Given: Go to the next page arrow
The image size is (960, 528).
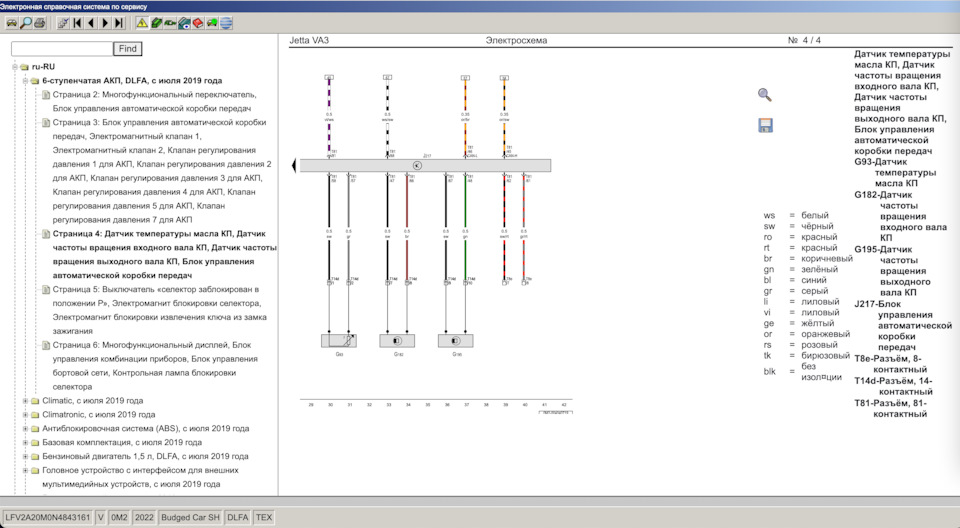Looking at the screenshot, I should point(105,23).
